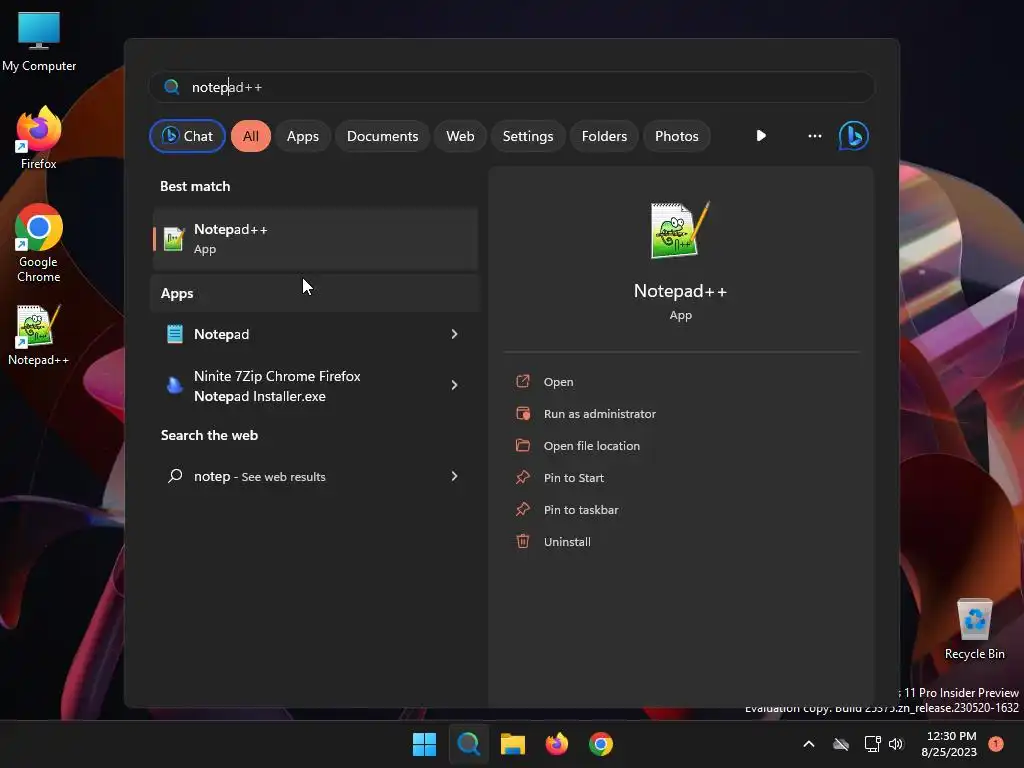Select the Recycle Bin desktop icon
The height and width of the screenshot is (768, 1024).
pos(974,630)
